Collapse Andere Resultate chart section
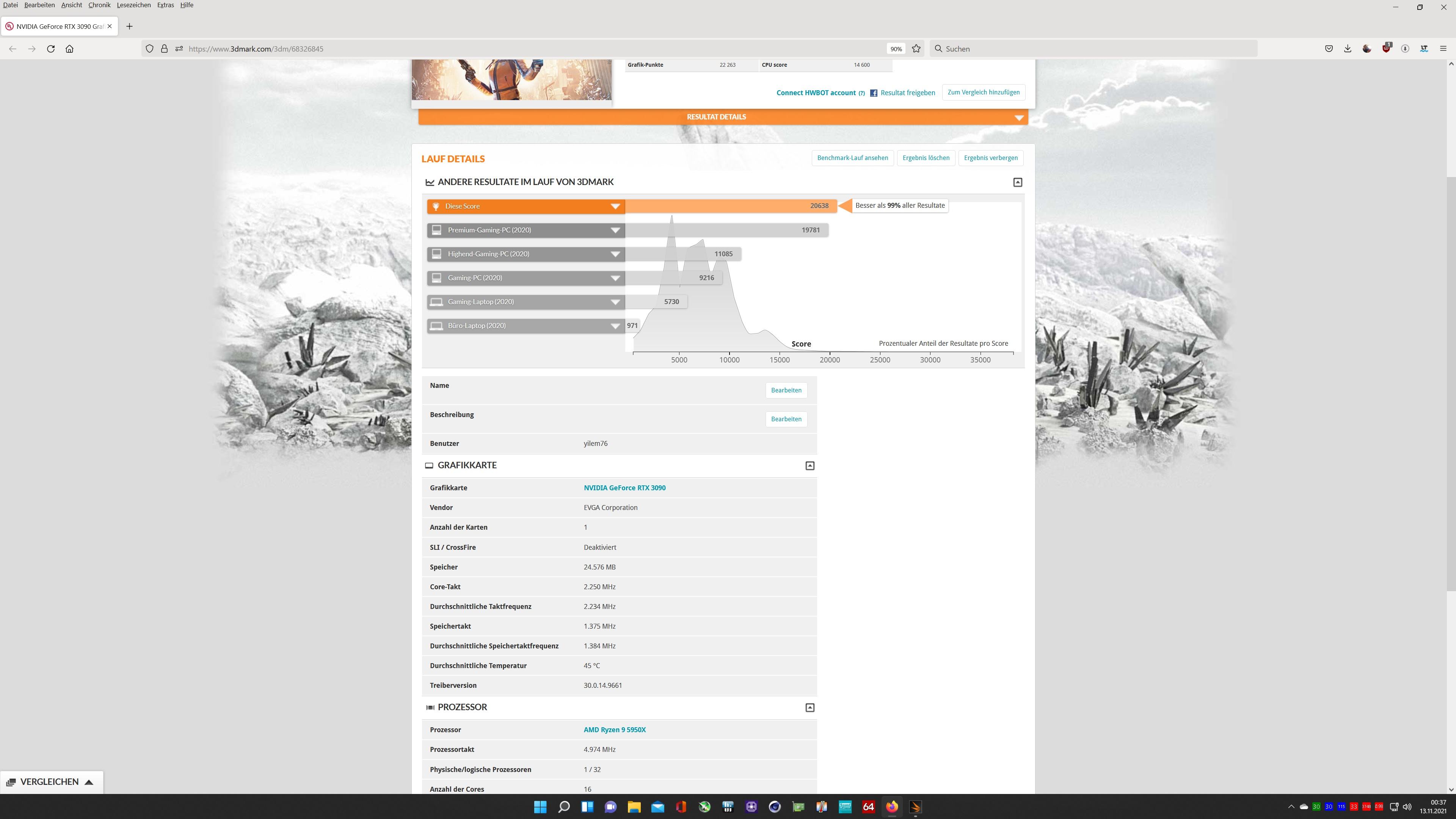The image size is (1456, 819). coord(1017,182)
